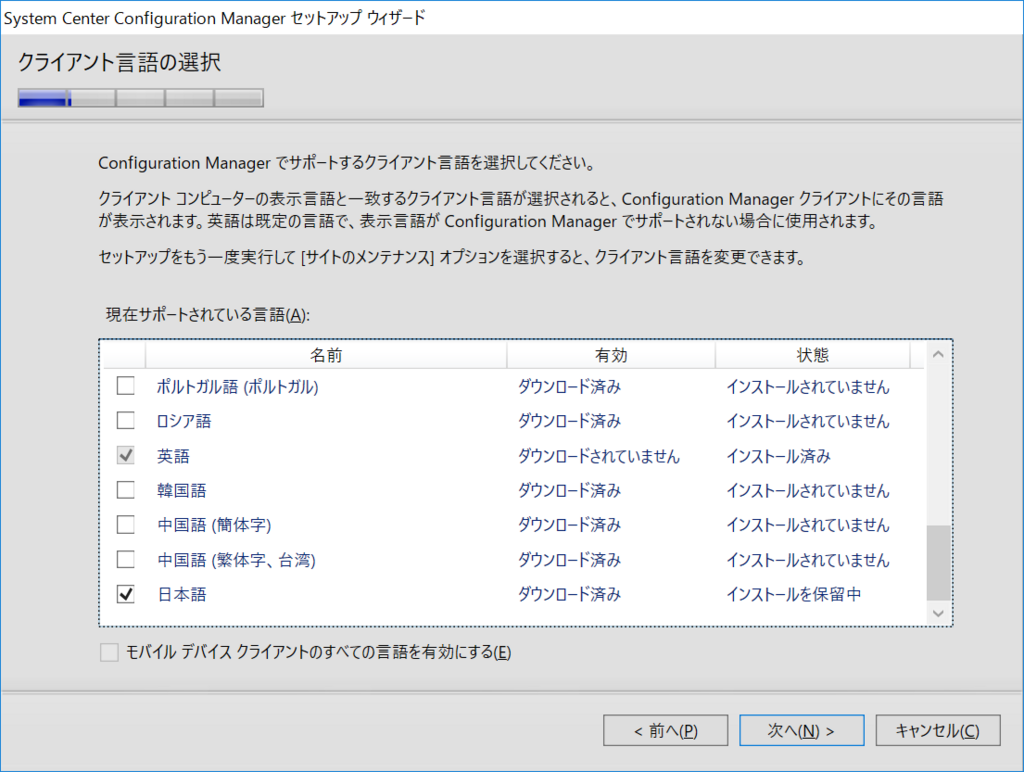
Task: Sort by the 有効 column header
Action: pyautogui.click(x=611, y=355)
